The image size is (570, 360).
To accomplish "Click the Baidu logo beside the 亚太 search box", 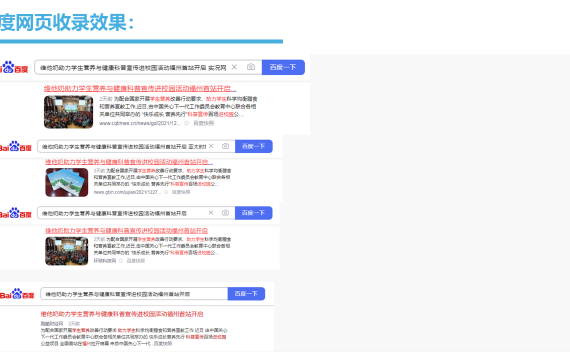I will tap(16, 147).
